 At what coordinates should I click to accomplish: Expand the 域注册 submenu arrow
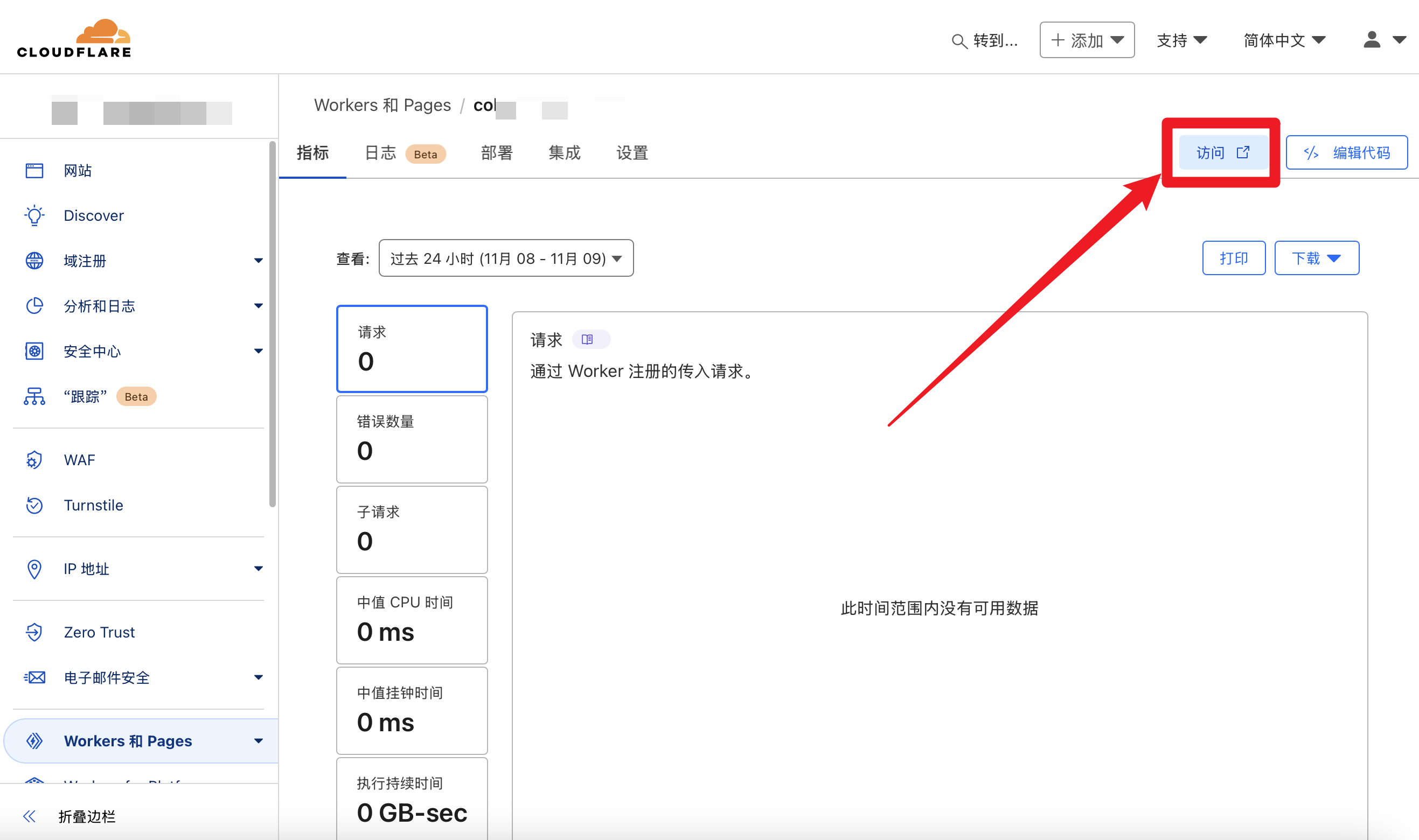[258, 261]
